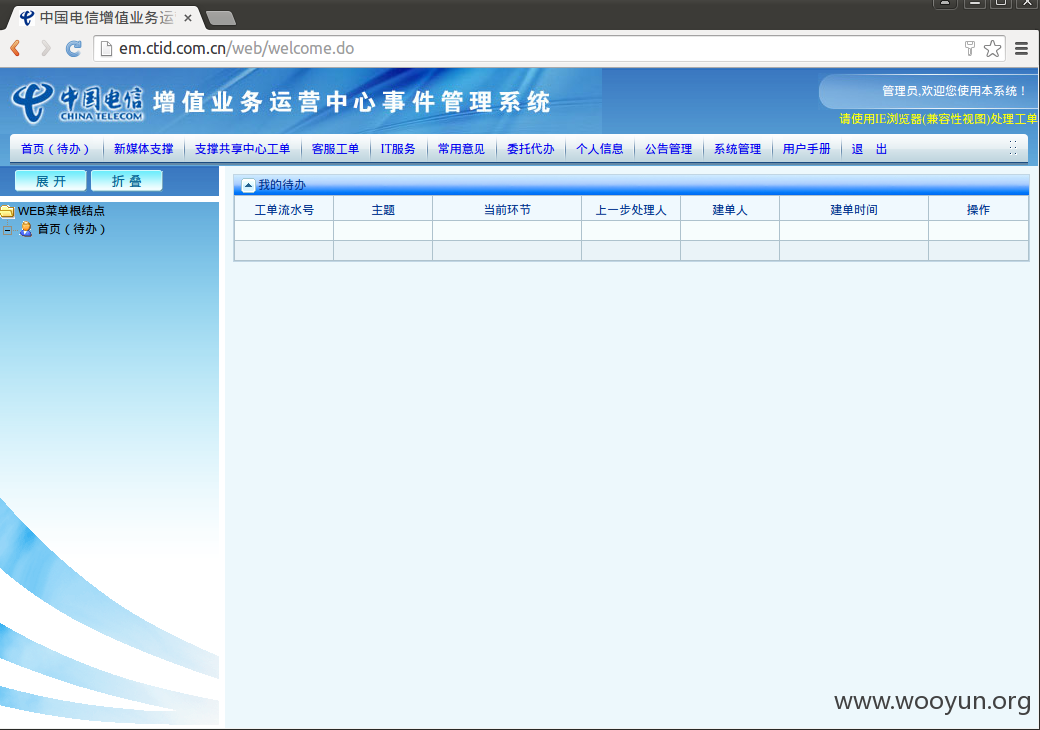
Task: Click the browser forward arrow
Action: click(45, 48)
